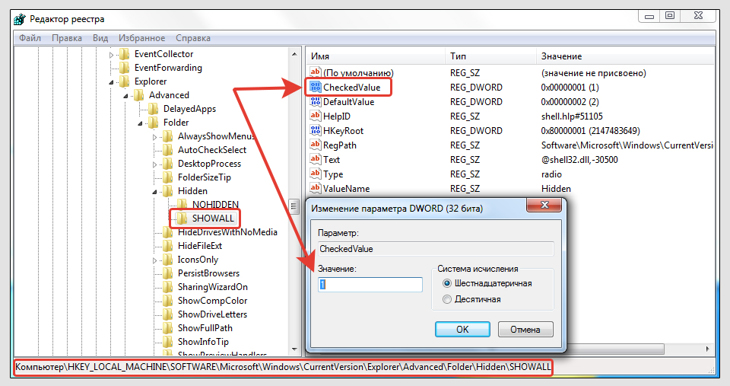Select the AutoCheckSelect folder icon
Viewport: 730px width, 386px height.
[168, 150]
